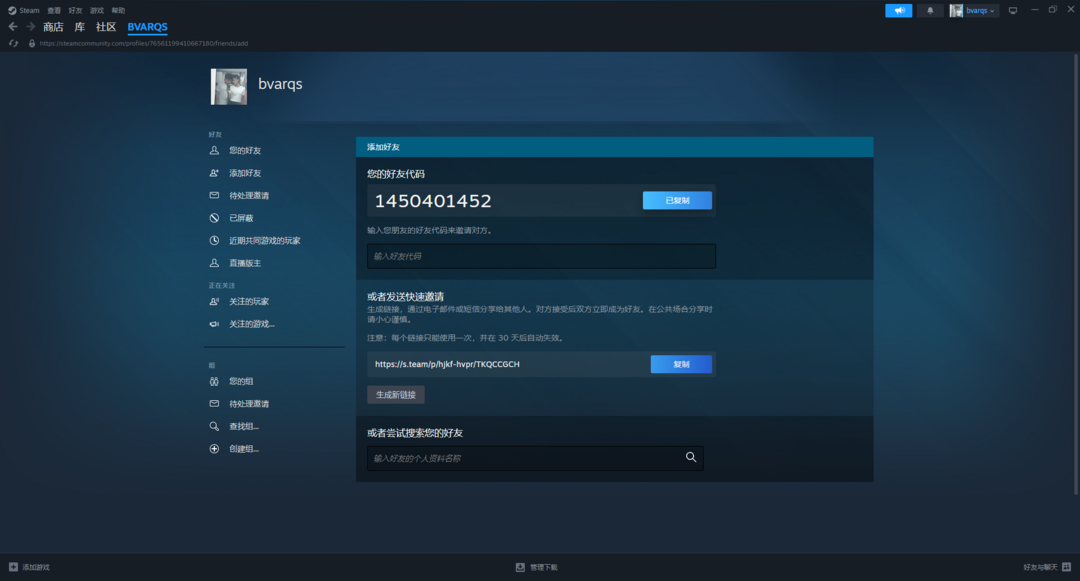Click the envelope icon under 组 section
The image size is (1080, 581).
click(214, 403)
